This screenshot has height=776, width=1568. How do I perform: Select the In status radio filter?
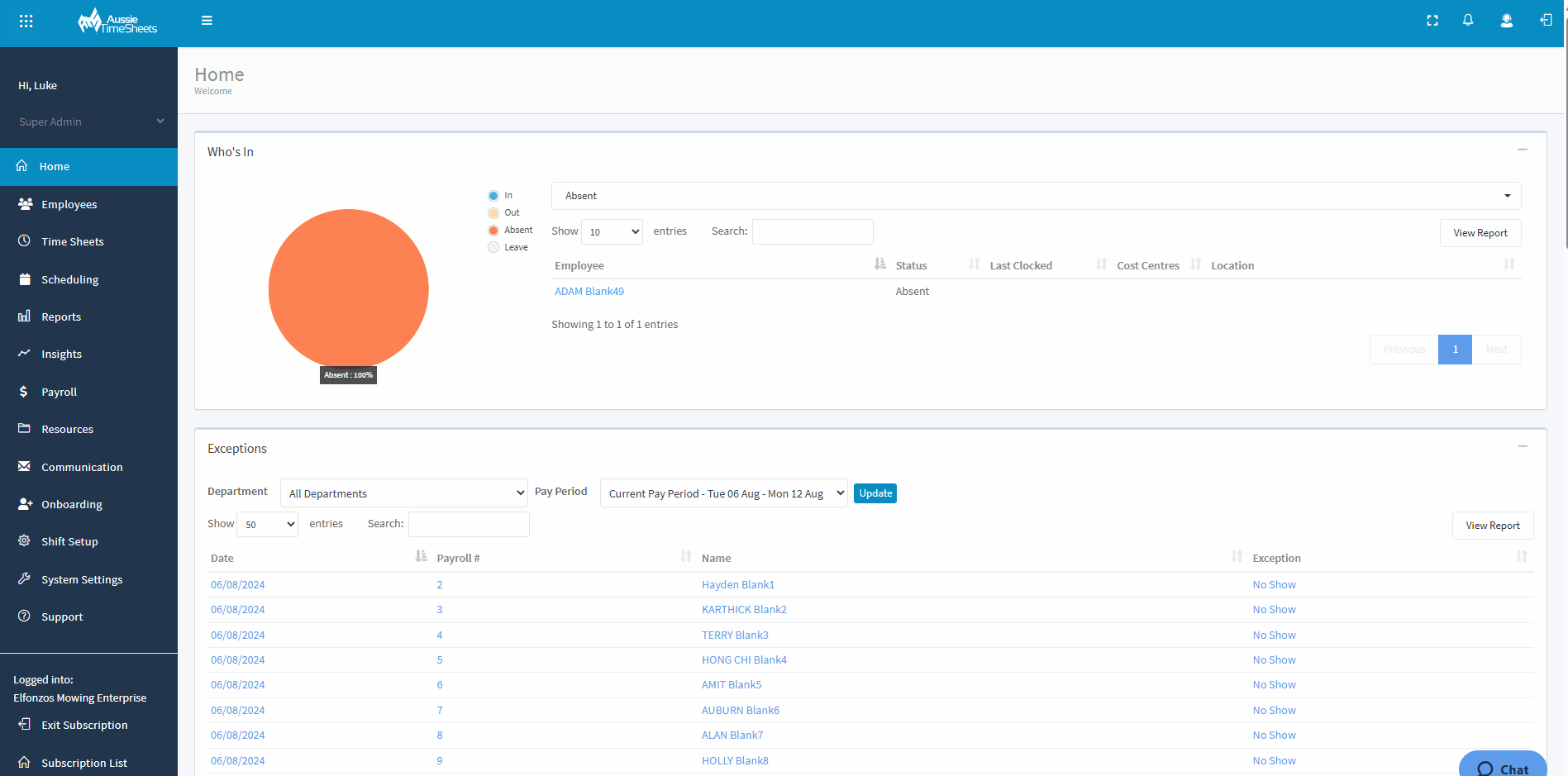[x=493, y=195]
